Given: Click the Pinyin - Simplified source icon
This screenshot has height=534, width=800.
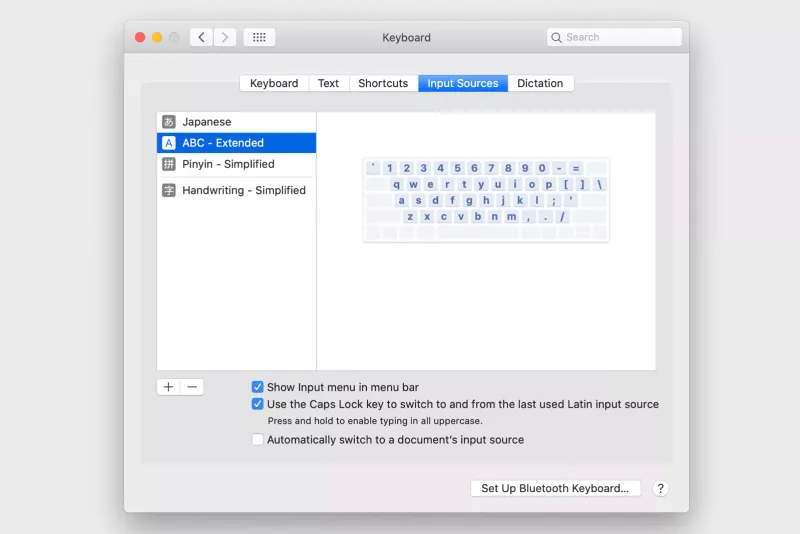Looking at the screenshot, I should 169,164.
